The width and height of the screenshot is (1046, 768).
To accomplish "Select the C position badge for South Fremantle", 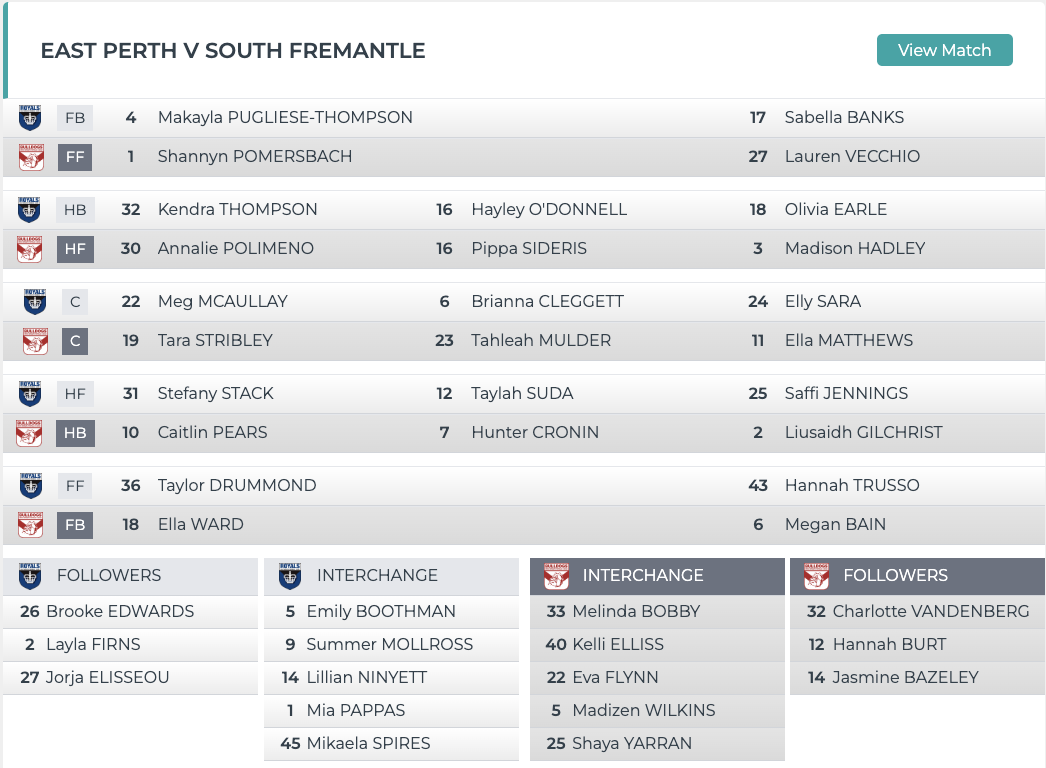I will coord(73,340).
